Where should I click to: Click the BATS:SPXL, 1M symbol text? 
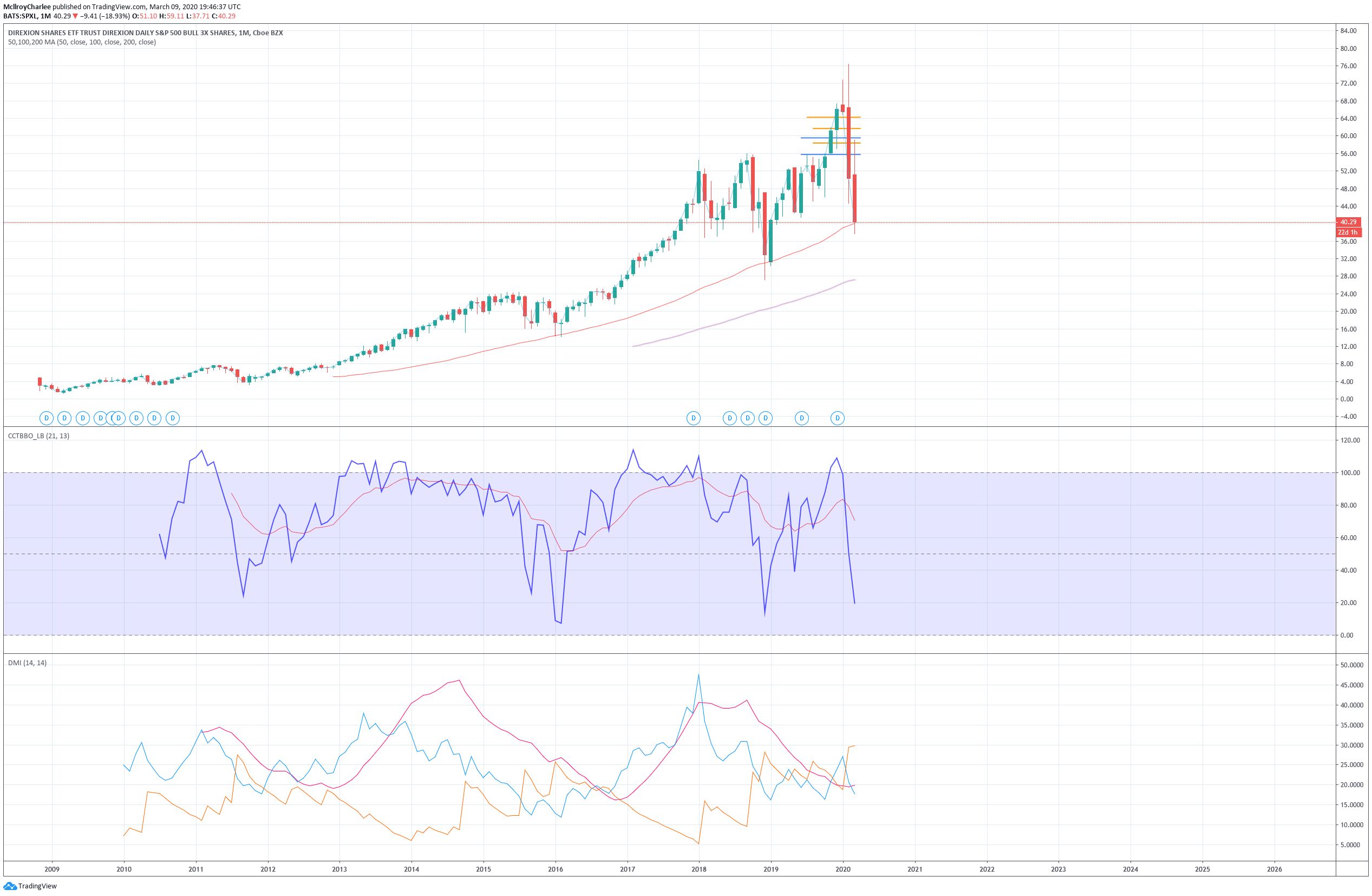27,16
